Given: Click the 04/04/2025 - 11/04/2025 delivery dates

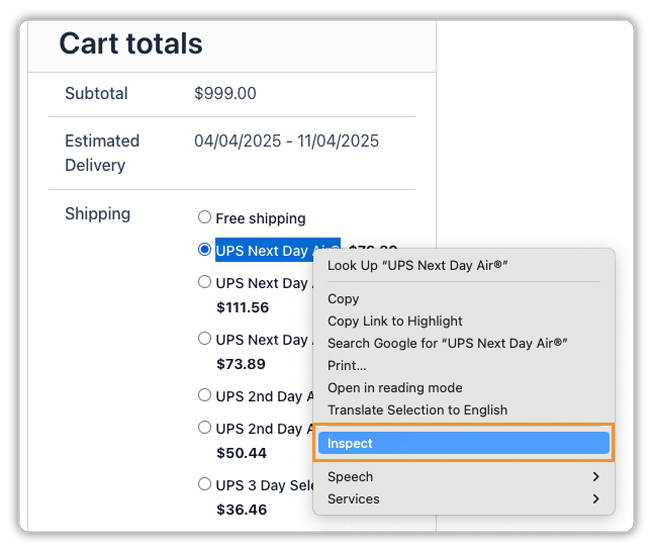Looking at the screenshot, I should (x=287, y=141).
